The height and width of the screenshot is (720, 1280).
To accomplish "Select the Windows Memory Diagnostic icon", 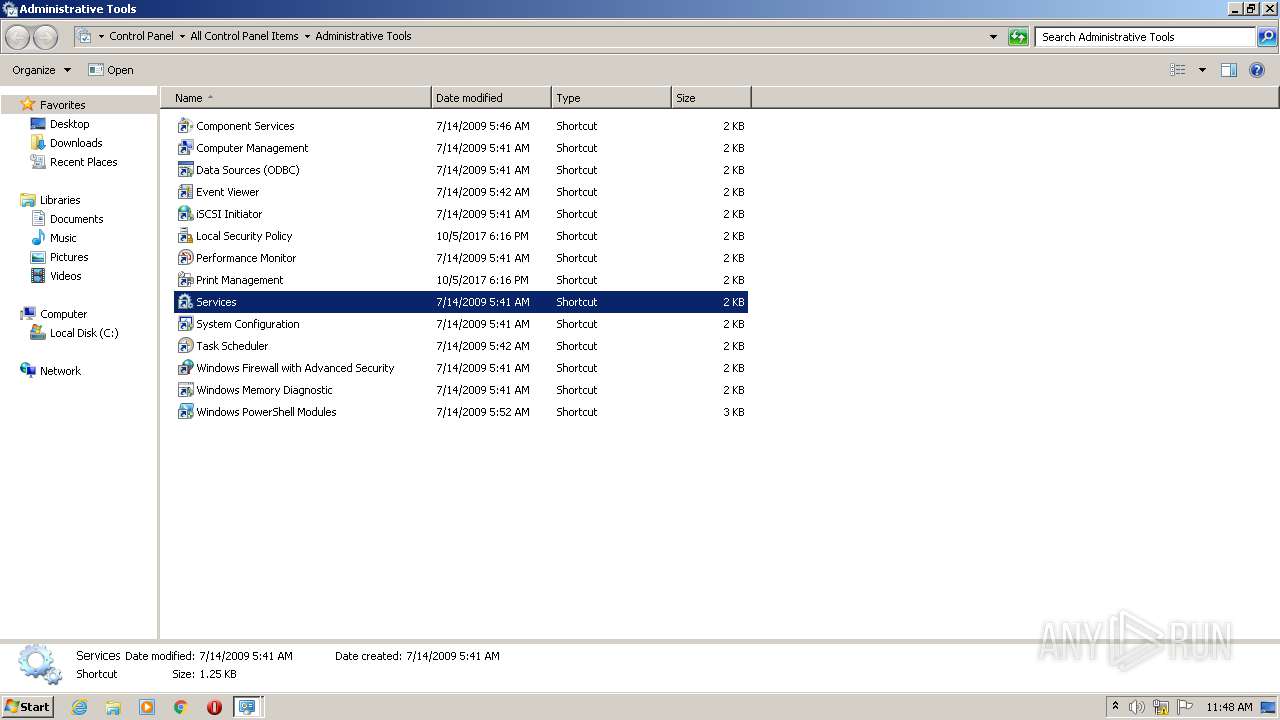I will (185, 390).
